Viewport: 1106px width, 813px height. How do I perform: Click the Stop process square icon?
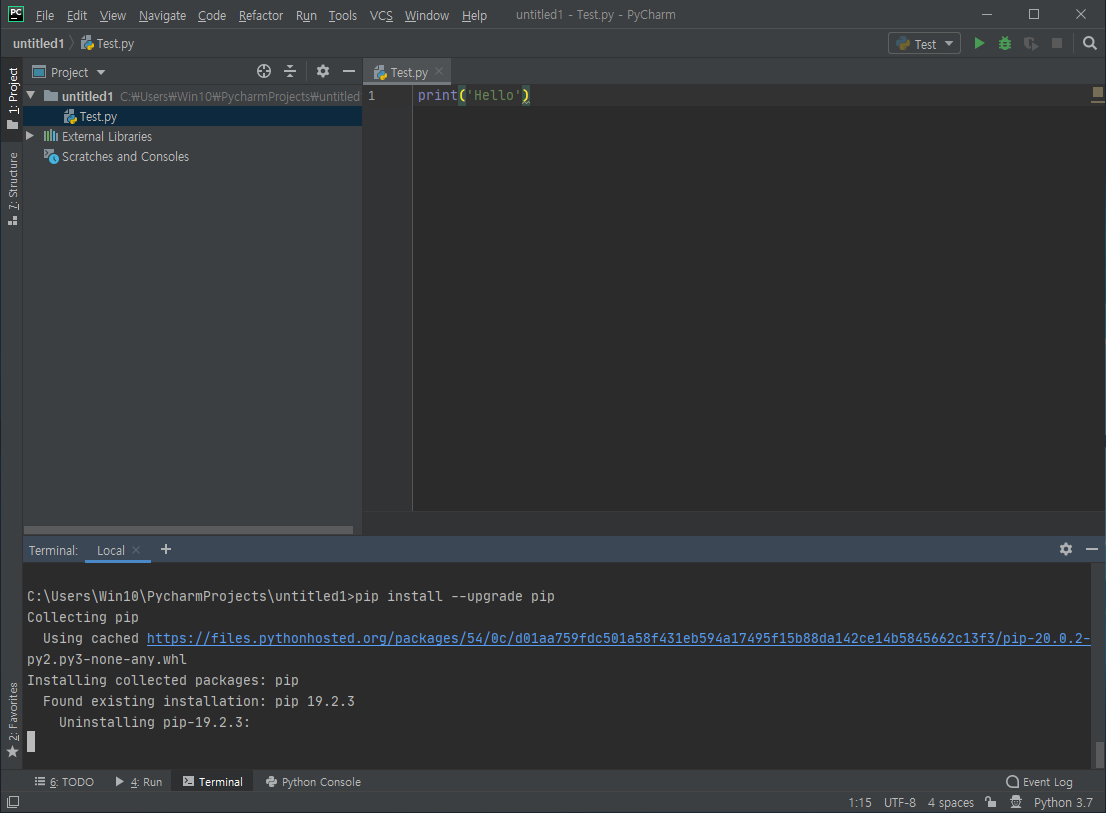1057,44
